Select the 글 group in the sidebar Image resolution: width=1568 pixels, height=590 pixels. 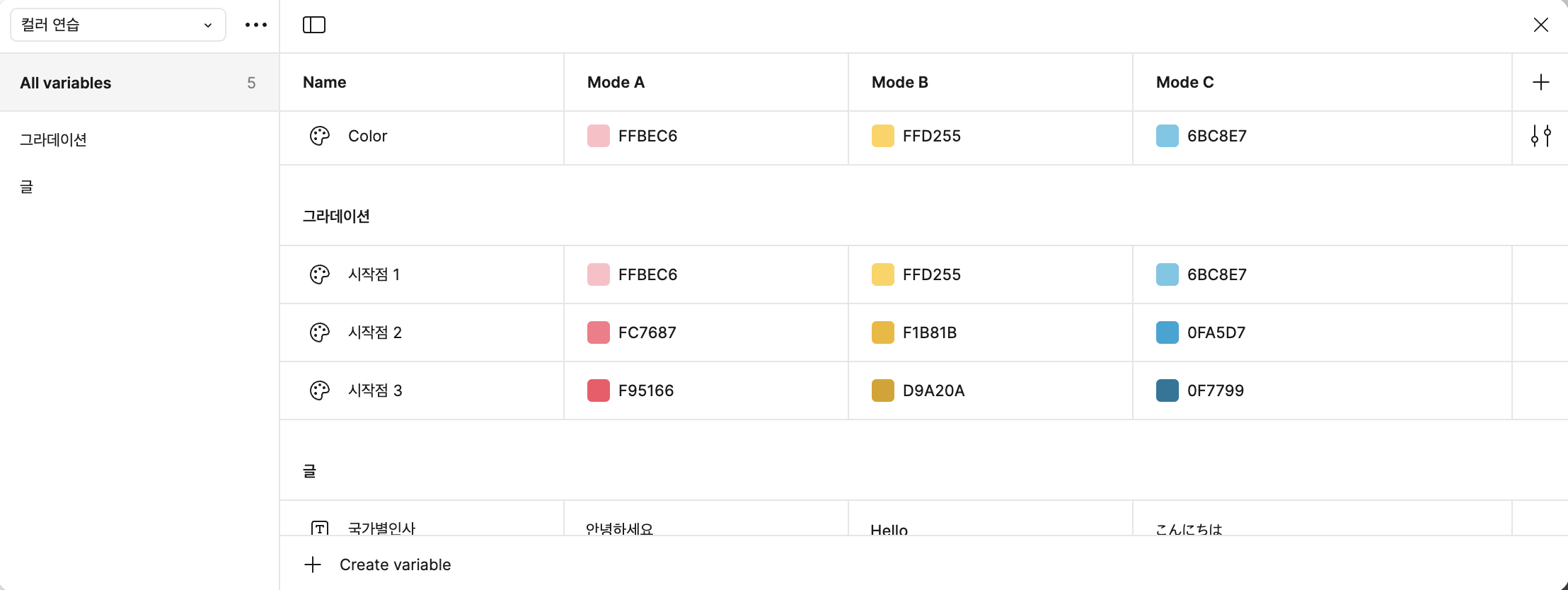tap(27, 187)
